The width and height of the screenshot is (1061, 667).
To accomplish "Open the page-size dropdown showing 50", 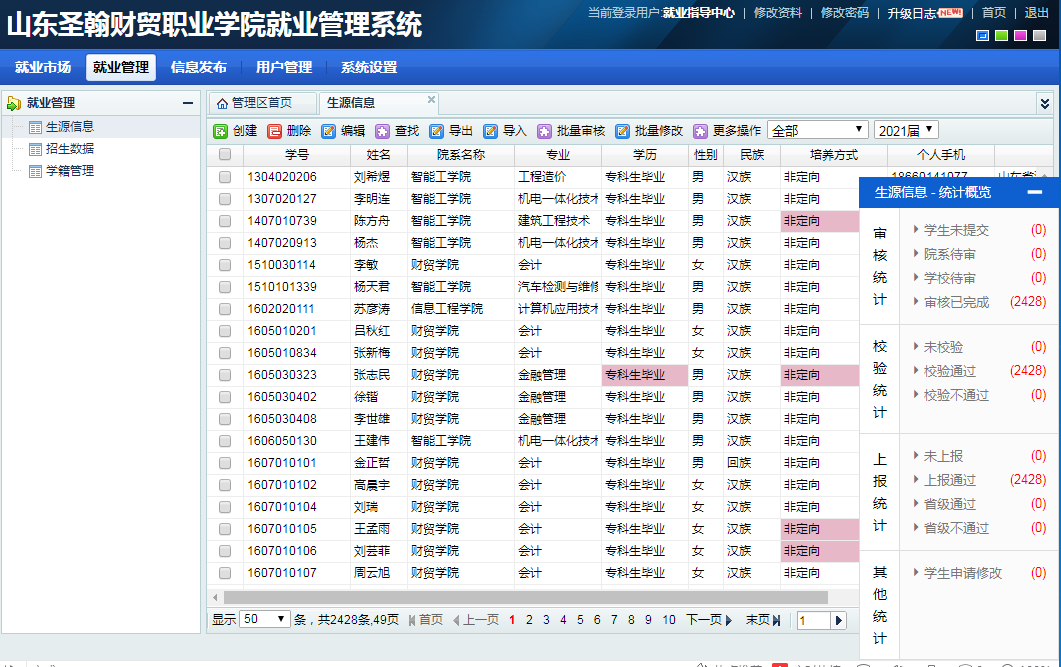I will pyautogui.click(x=265, y=620).
